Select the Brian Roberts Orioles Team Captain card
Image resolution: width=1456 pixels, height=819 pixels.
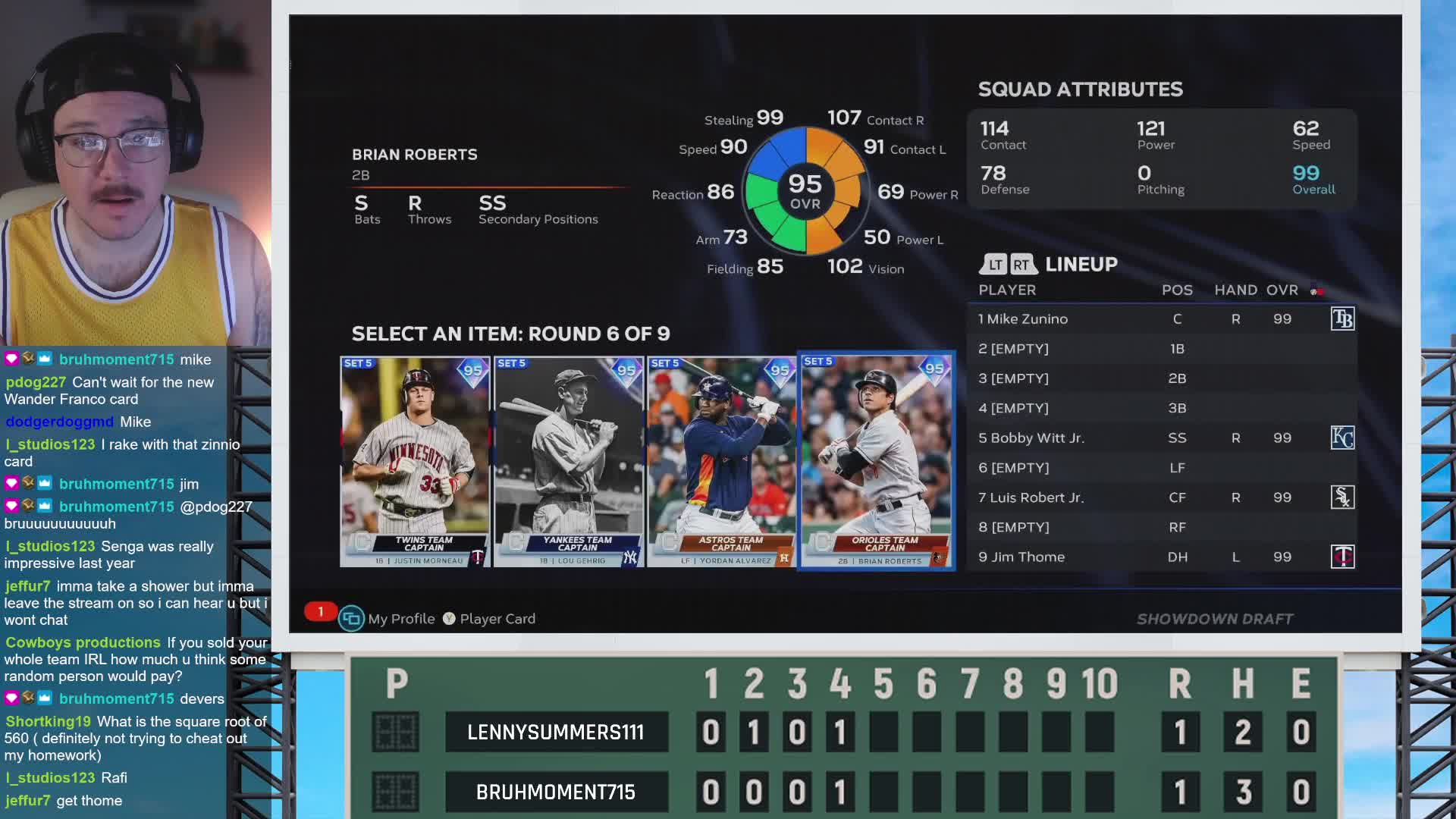(876, 460)
